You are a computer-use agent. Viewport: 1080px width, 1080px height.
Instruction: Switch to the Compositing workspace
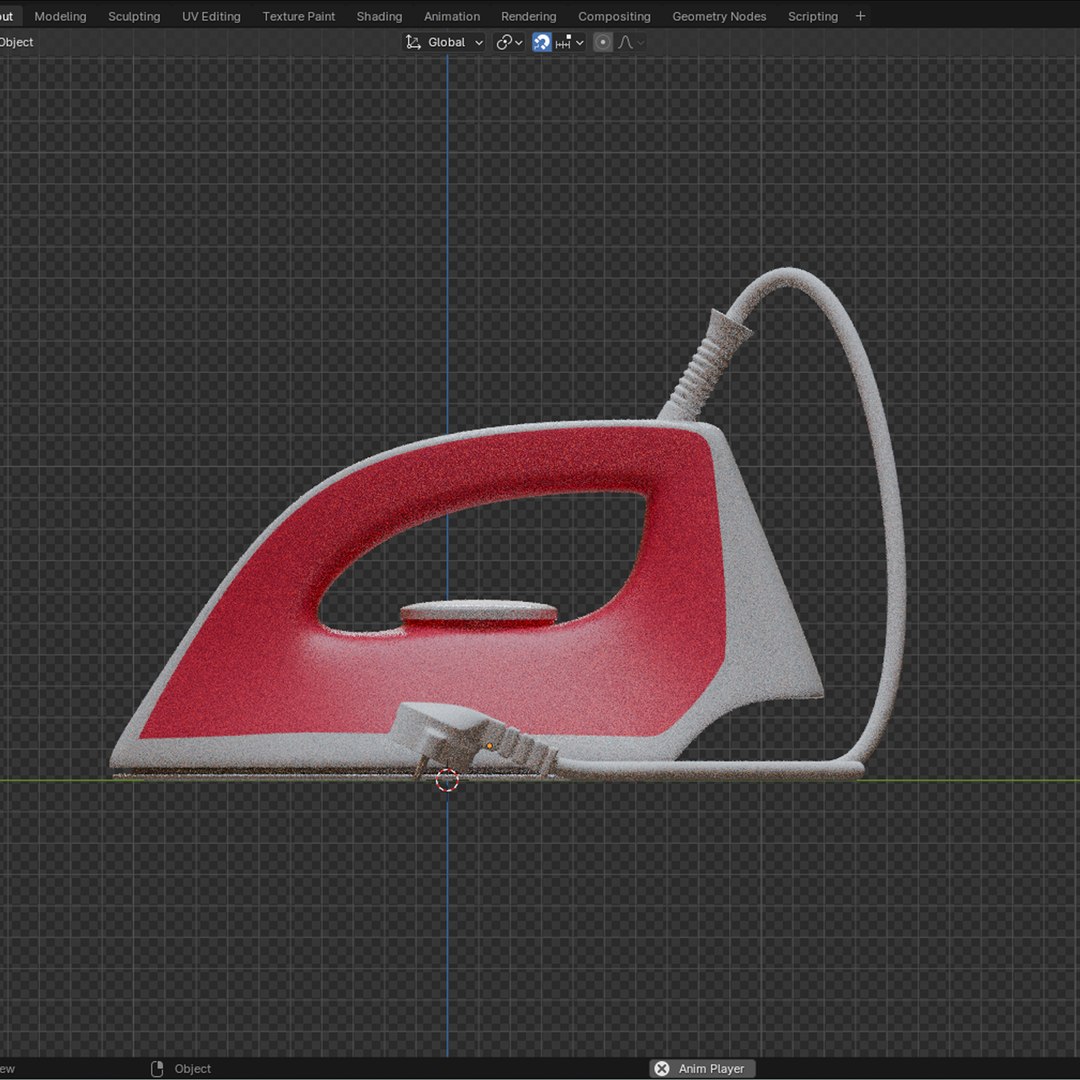pos(614,16)
